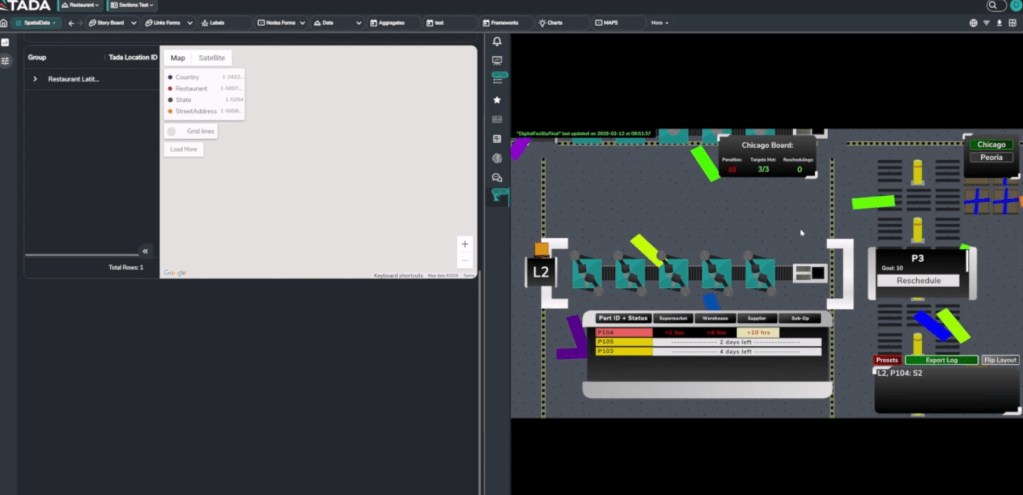The image size is (1023, 495).
Task: Open the chat bubbles icon in sidebar
Action: [x=497, y=177]
